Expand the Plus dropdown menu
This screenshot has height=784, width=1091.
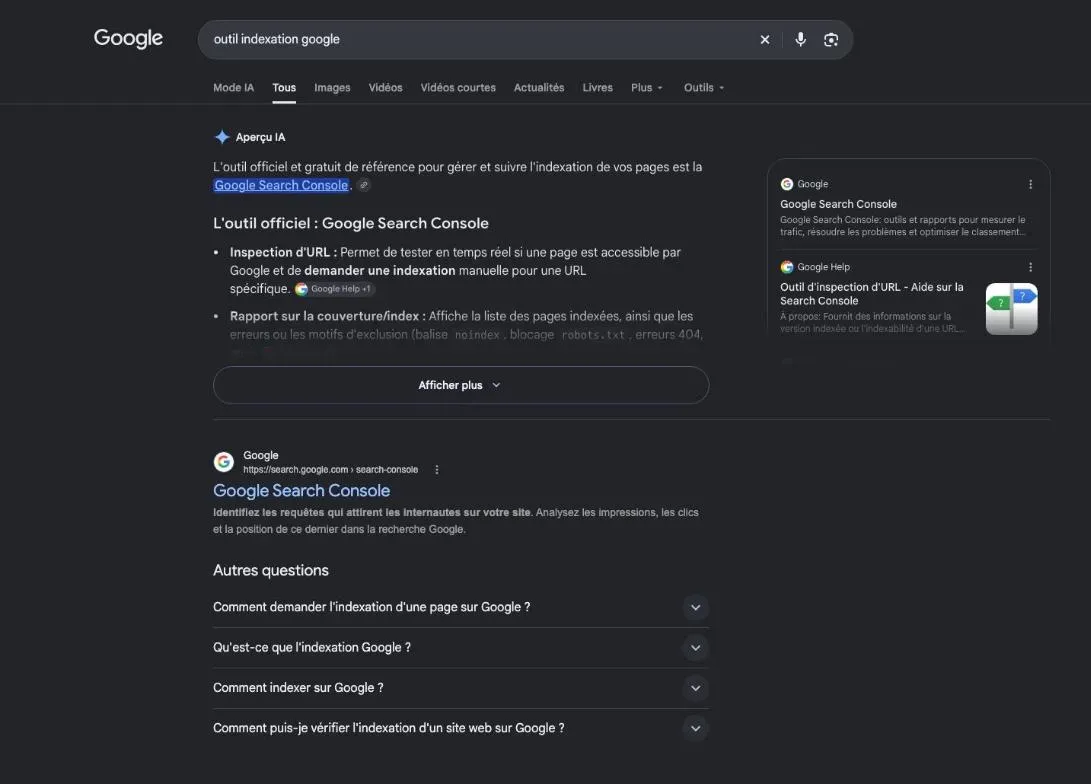click(x=646, y=88)
